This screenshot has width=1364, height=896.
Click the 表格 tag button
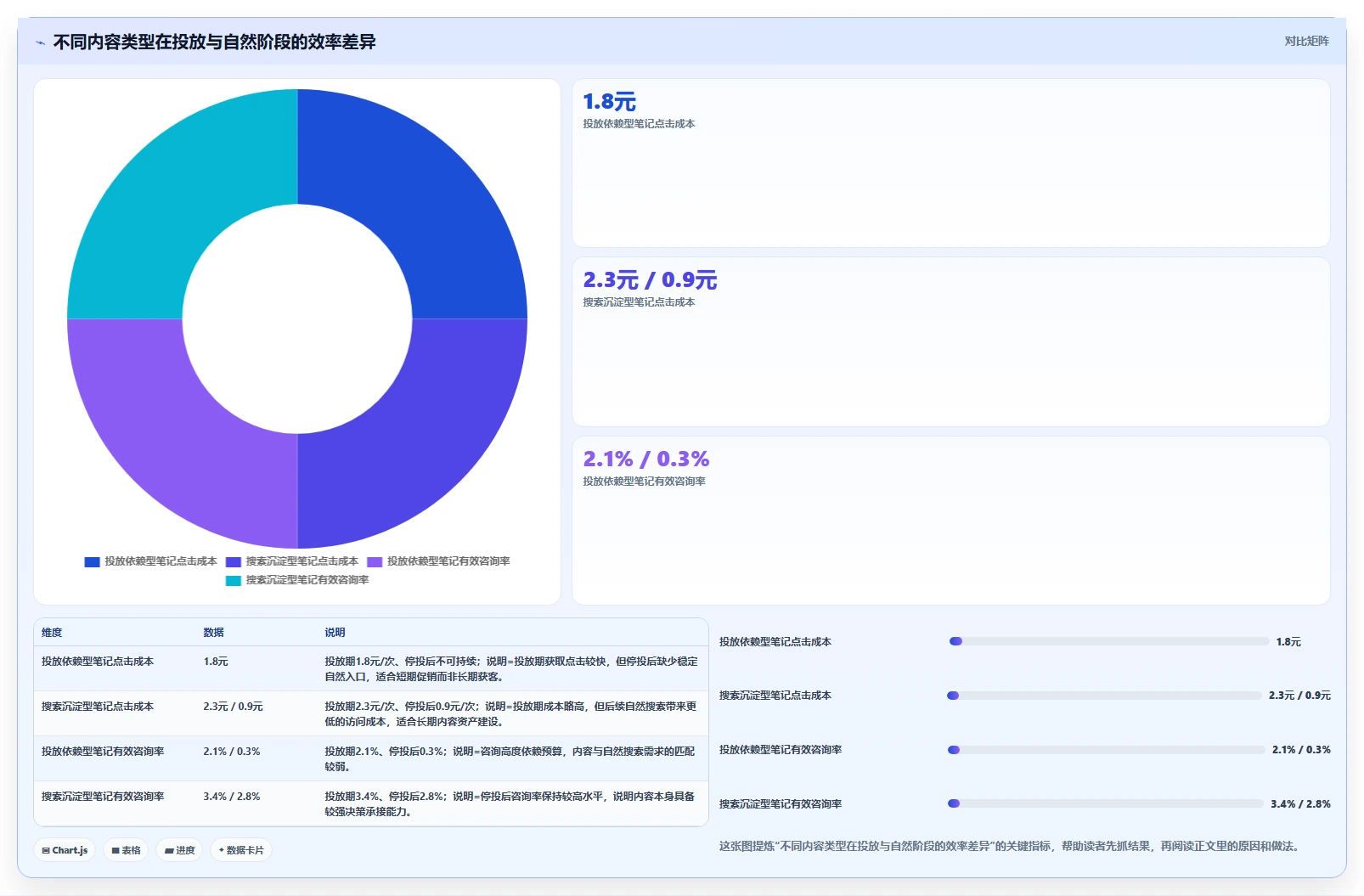pyautogui.click(x=126, y=850)
